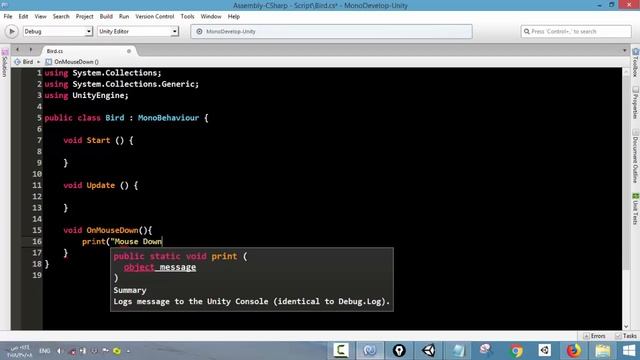Viewport: 640px width, 360px height.
Task: Click the 'object message' tooltip parameter
Action: pyautogui.click(x=160, y=267)
